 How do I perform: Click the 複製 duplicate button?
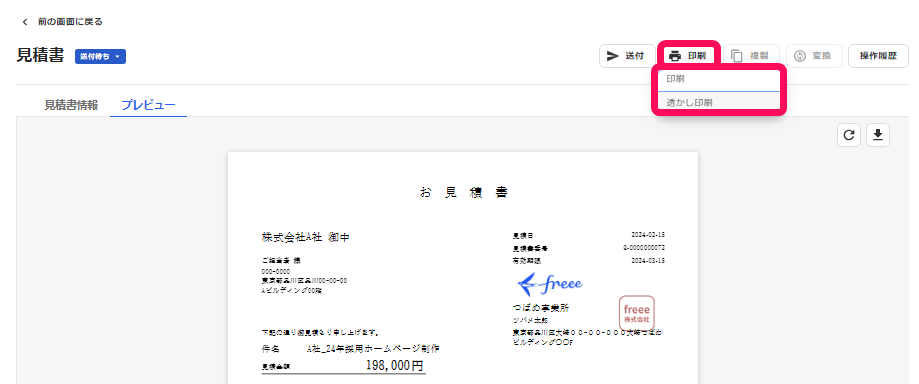tap(751, 56)
